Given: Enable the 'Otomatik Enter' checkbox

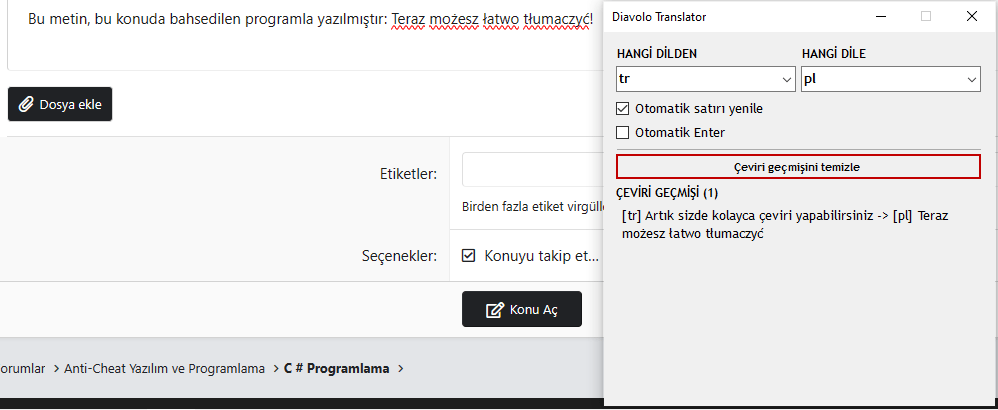Looking at the screenshot, I should click(622, 133).
